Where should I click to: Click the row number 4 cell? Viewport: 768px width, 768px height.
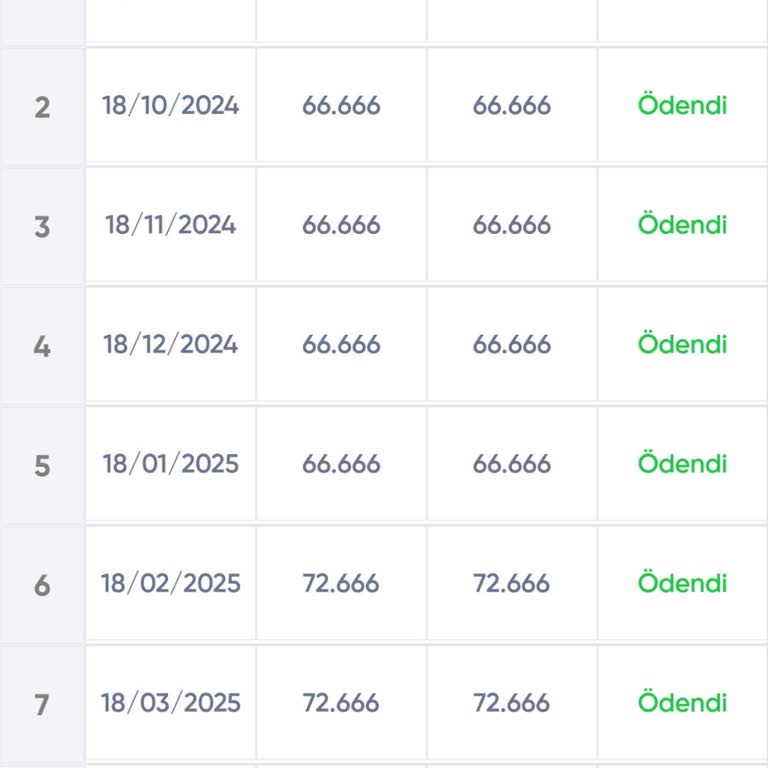pos(42,346)
